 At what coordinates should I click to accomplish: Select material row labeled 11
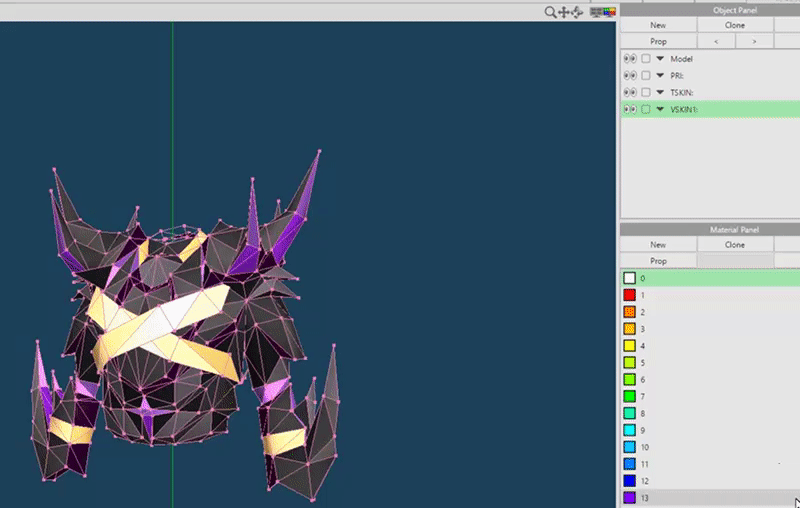[710, 464]
